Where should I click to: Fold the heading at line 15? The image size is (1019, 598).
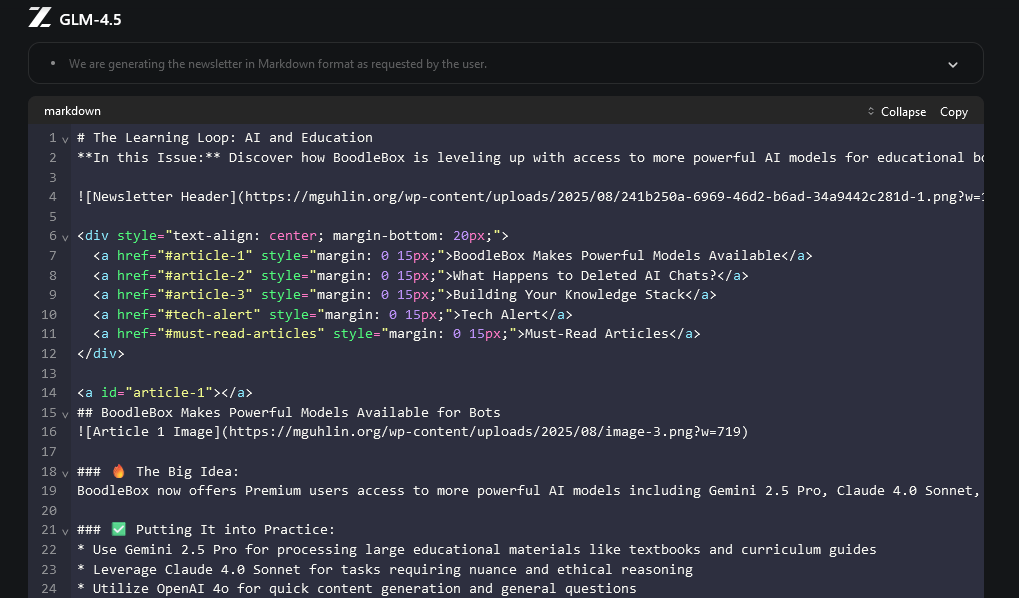65,414
